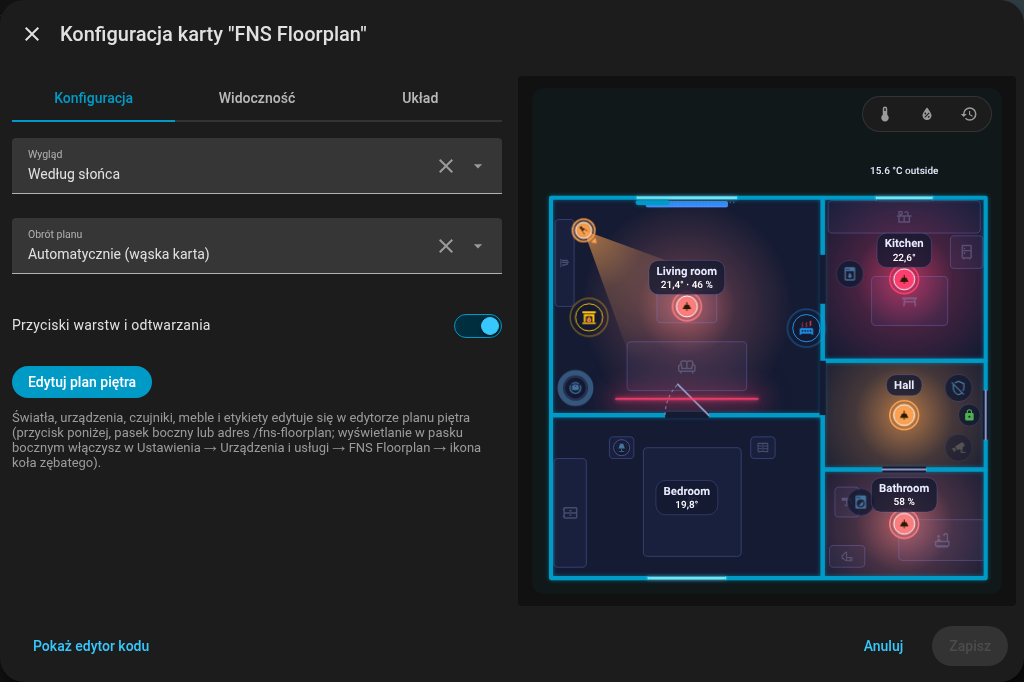
Task: Toggle the Living room ceiling light
Action: point(686,306)
